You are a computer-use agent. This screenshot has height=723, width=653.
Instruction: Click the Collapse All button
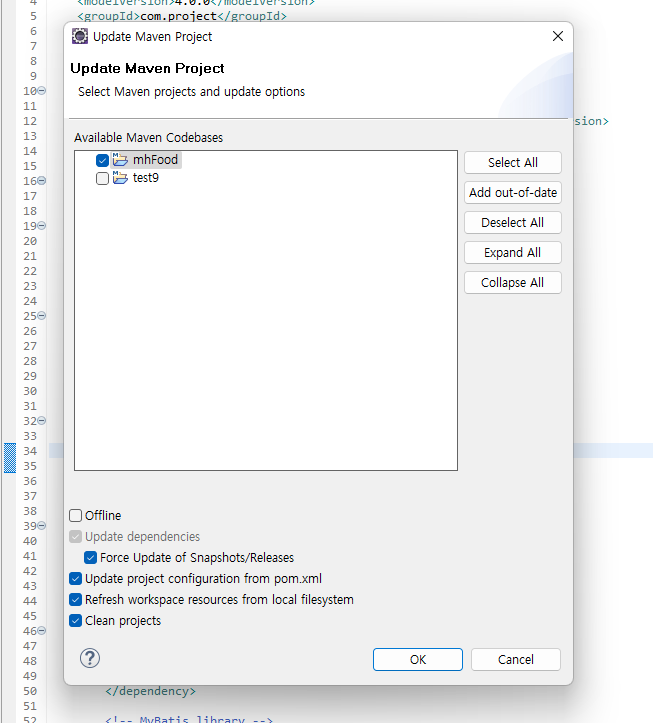513,282
